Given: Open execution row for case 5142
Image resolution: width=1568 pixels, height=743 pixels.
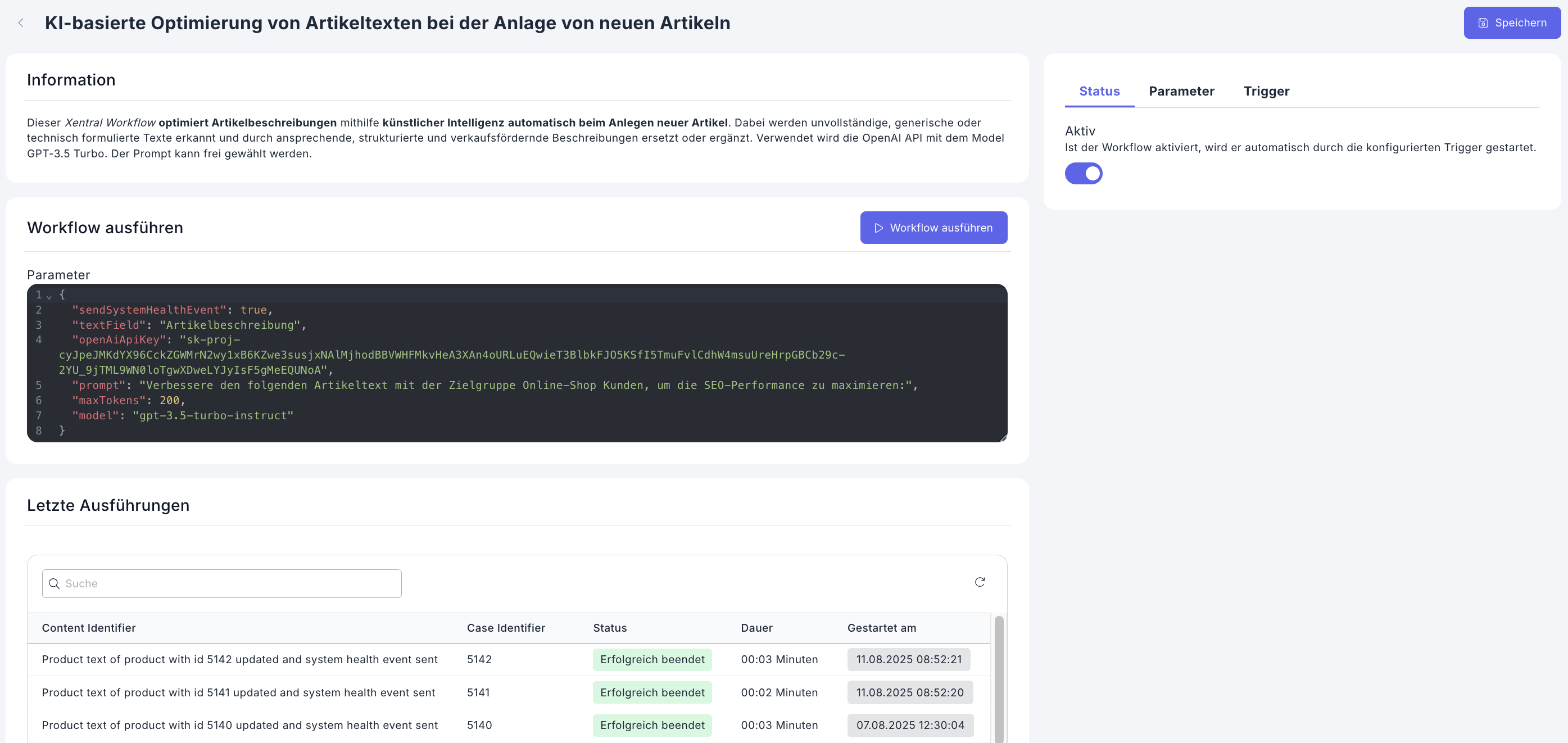Looking at the screenshot, I should pos(240,660).
